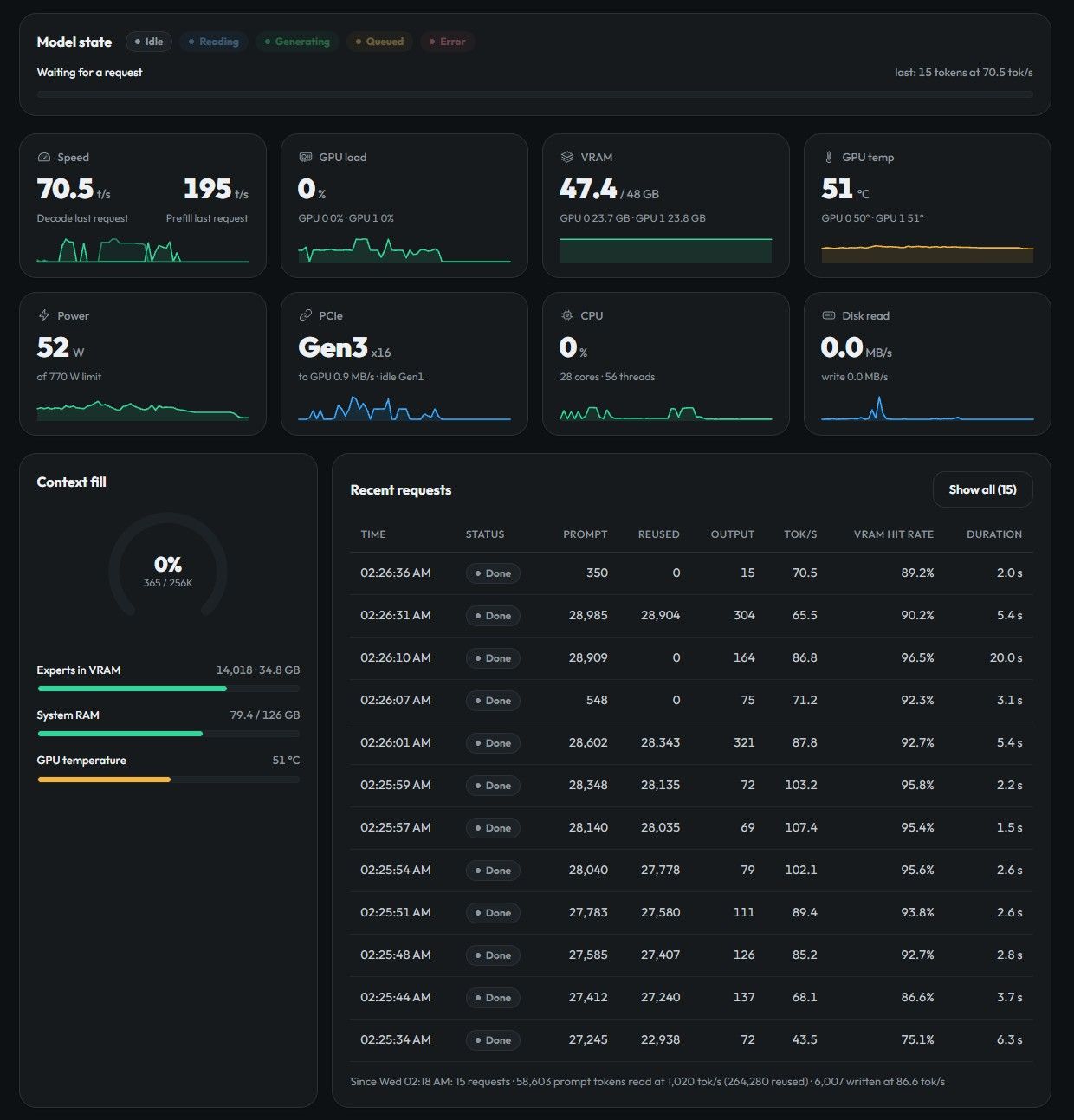Click the OUTPUT column header
The image size is (1074, 1120).
click(x=733, y=534)
